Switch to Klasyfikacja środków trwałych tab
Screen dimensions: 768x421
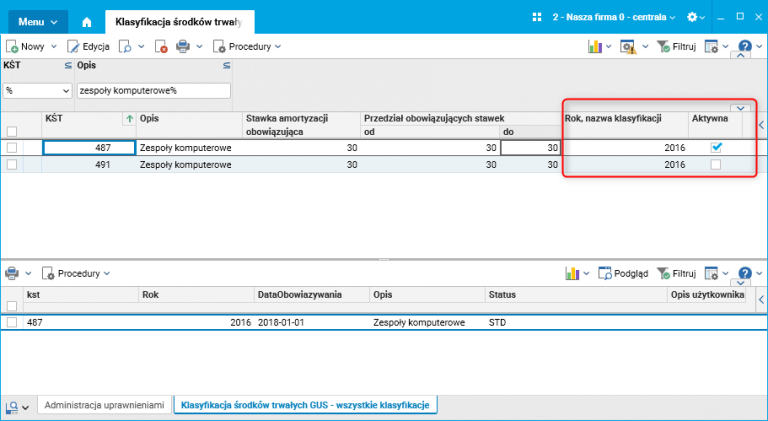(x=179, y=22)
